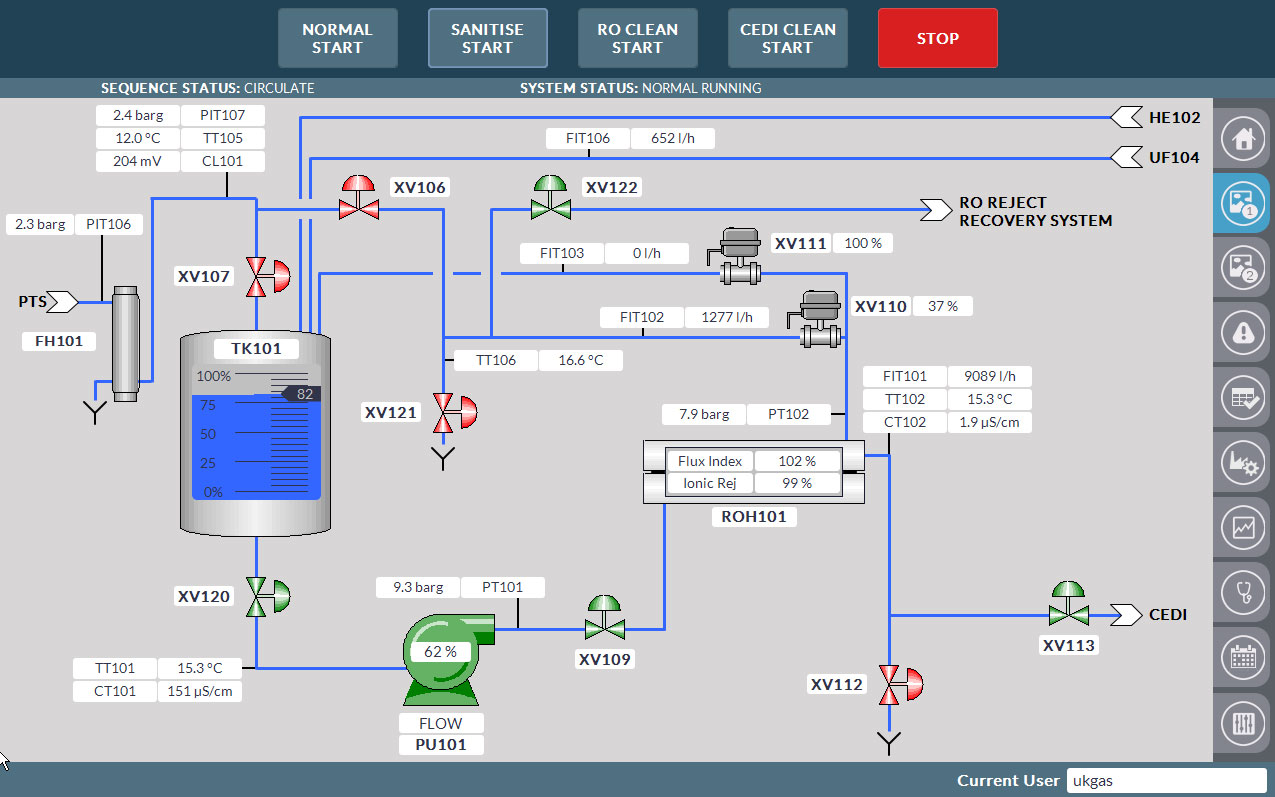Open the trend chart icon
The image size is (1275, 797).
(x=1243, y=527)
